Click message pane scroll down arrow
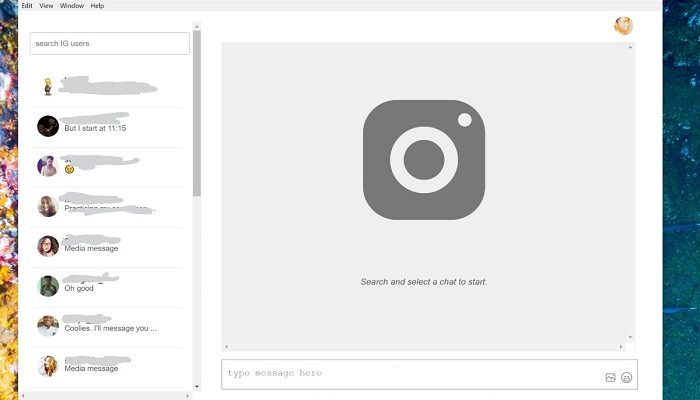Screen dimensions: 700x400 tap(630, 338)
